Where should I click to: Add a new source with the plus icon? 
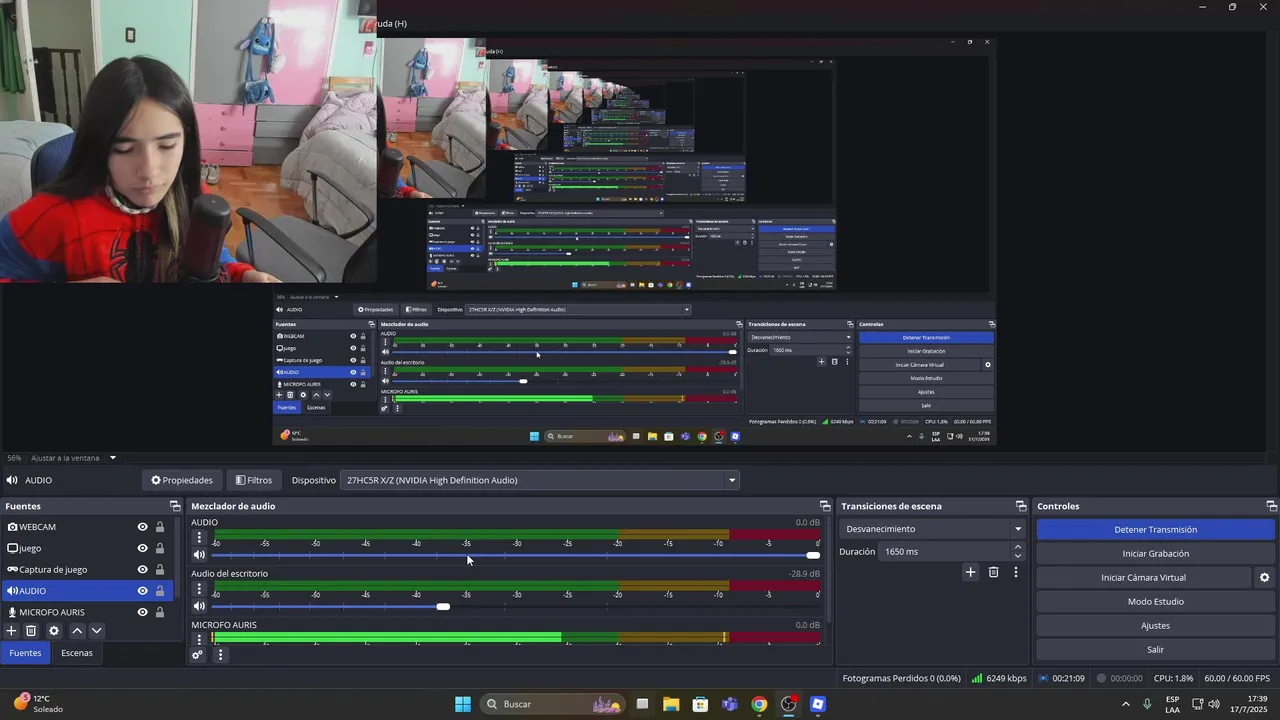[x=11, y=631]
